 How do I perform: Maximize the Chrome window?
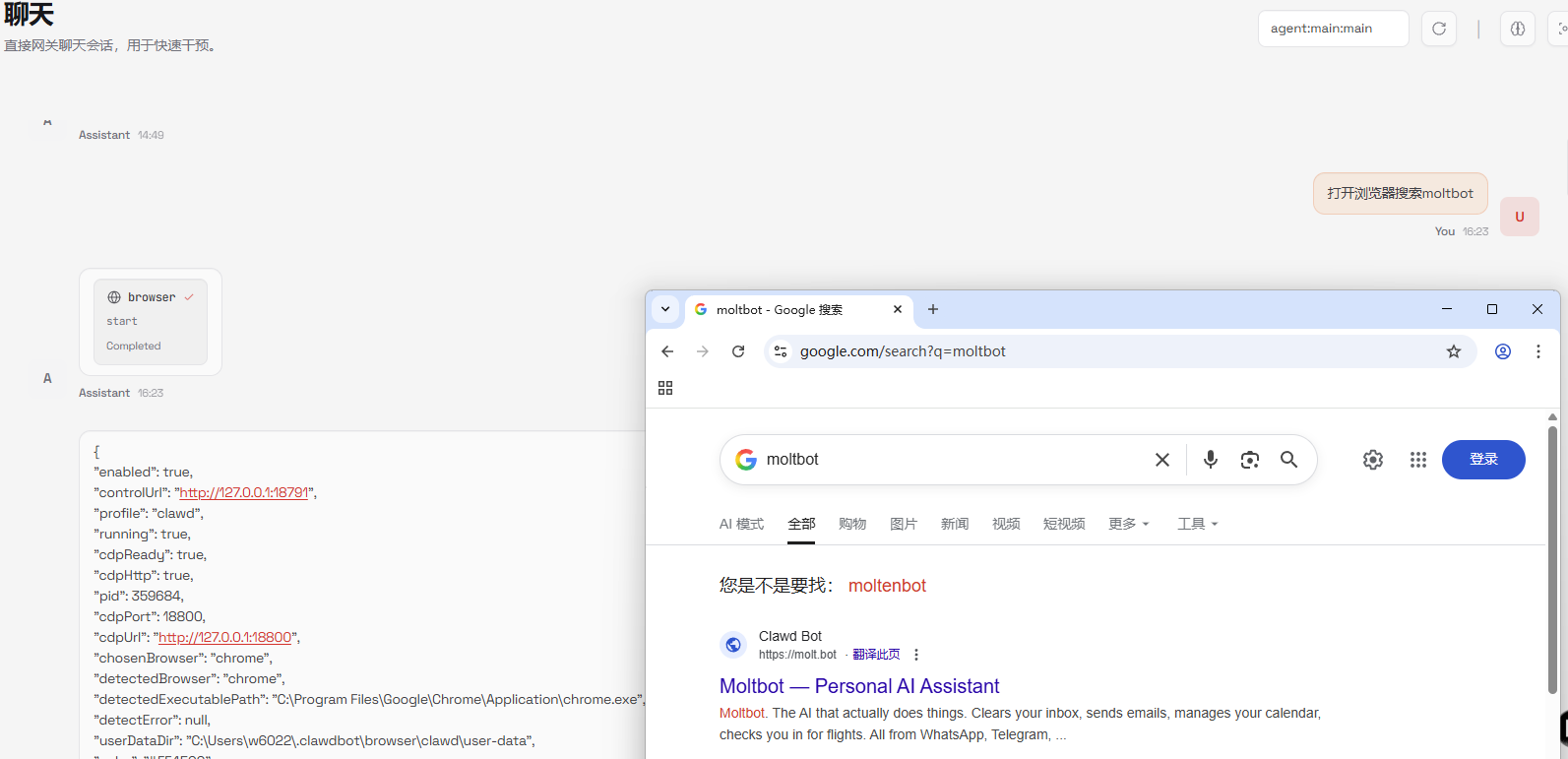click(1492, 309)
